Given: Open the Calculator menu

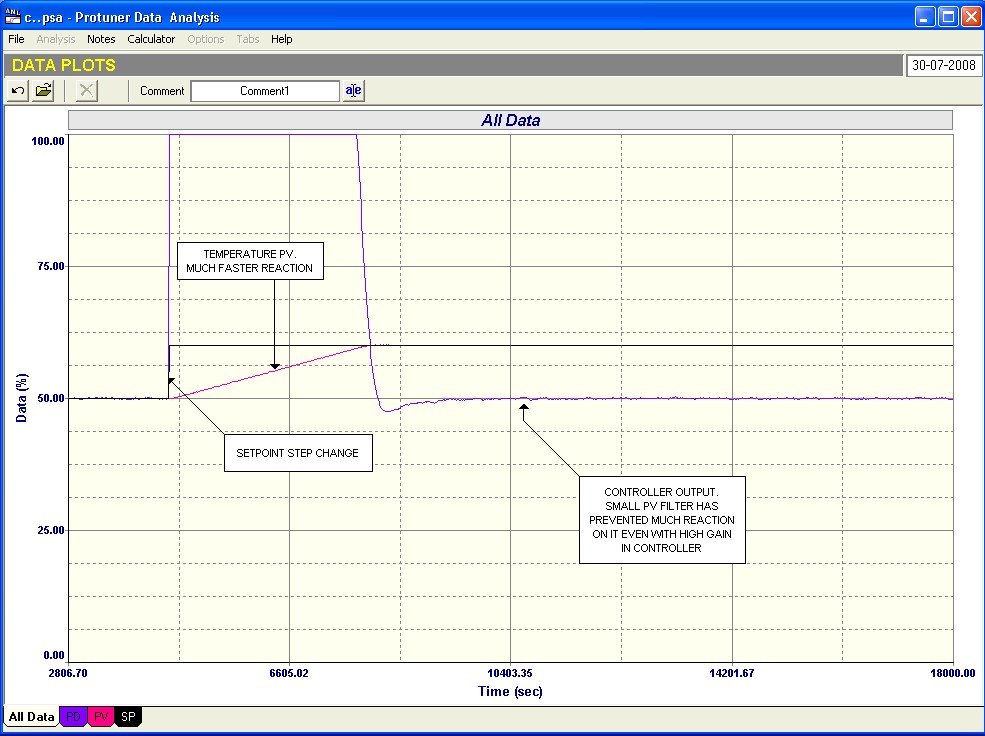Looking at the screenshot, I should coord(151,39).
